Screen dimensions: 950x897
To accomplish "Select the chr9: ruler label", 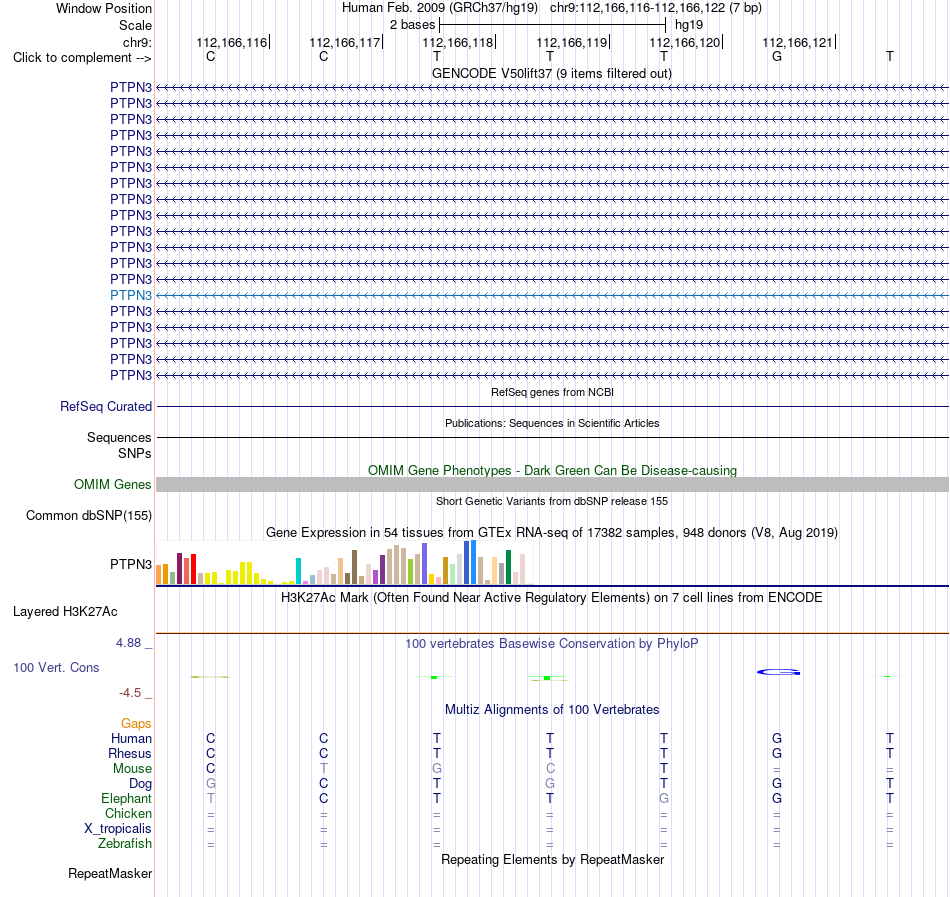I will tap(137, 42).
